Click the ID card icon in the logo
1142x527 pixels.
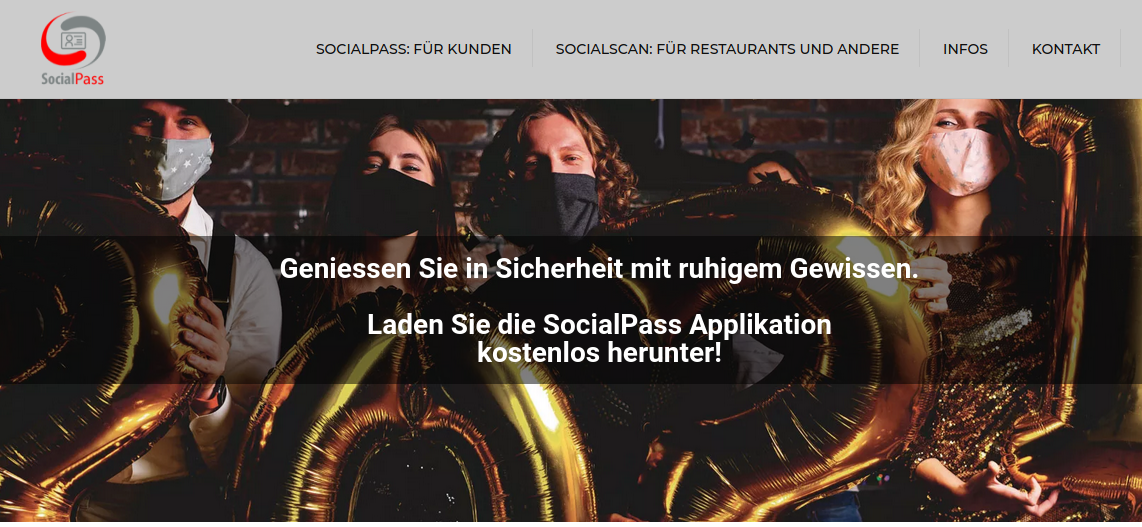point(73,41)
